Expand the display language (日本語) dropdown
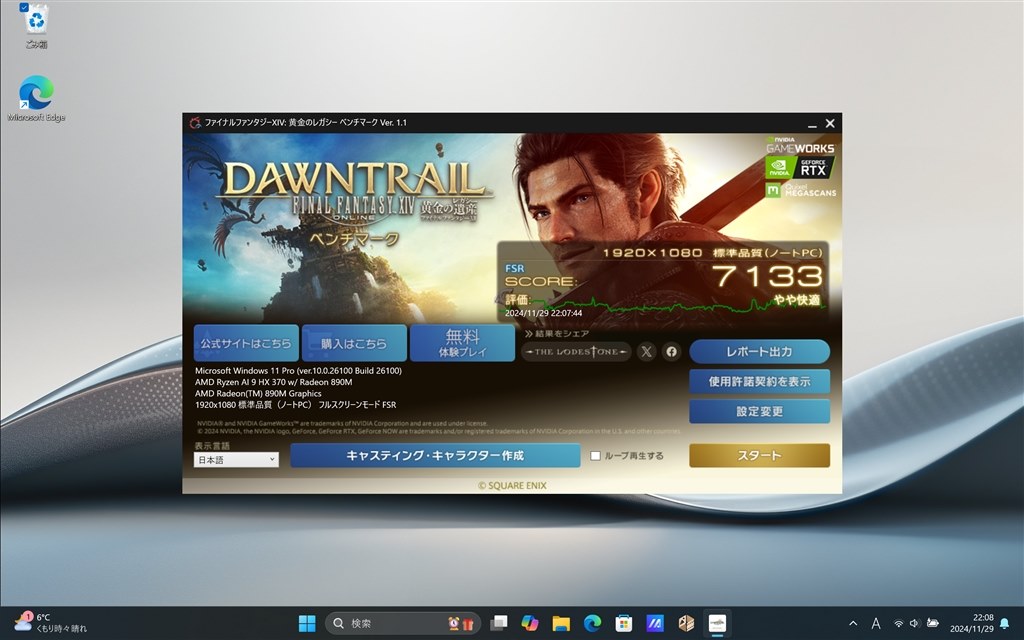 (236, 460)
